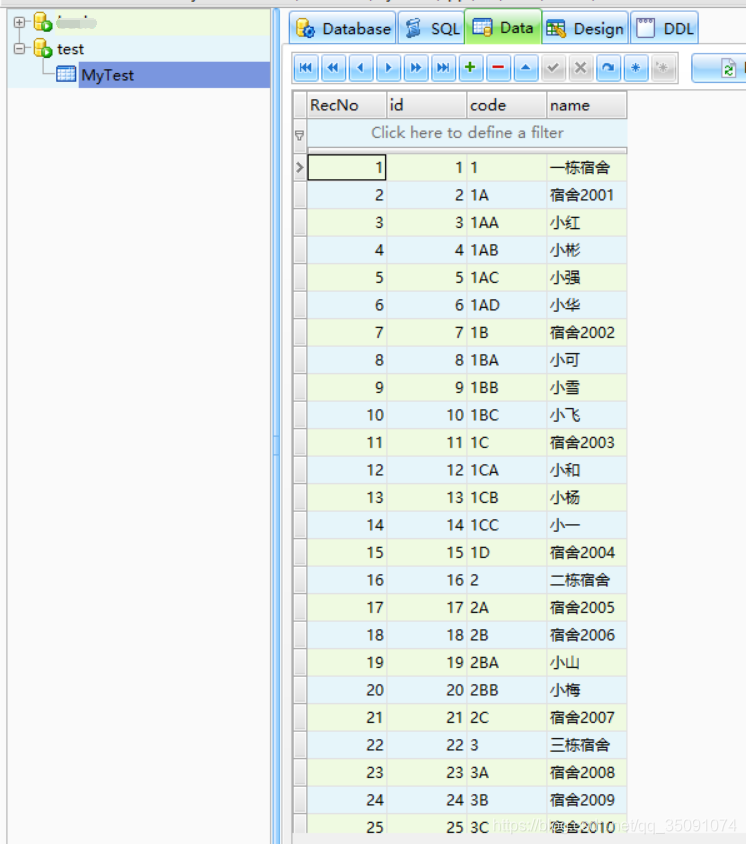Click code cell 1AA

click(x=506, y=222)
